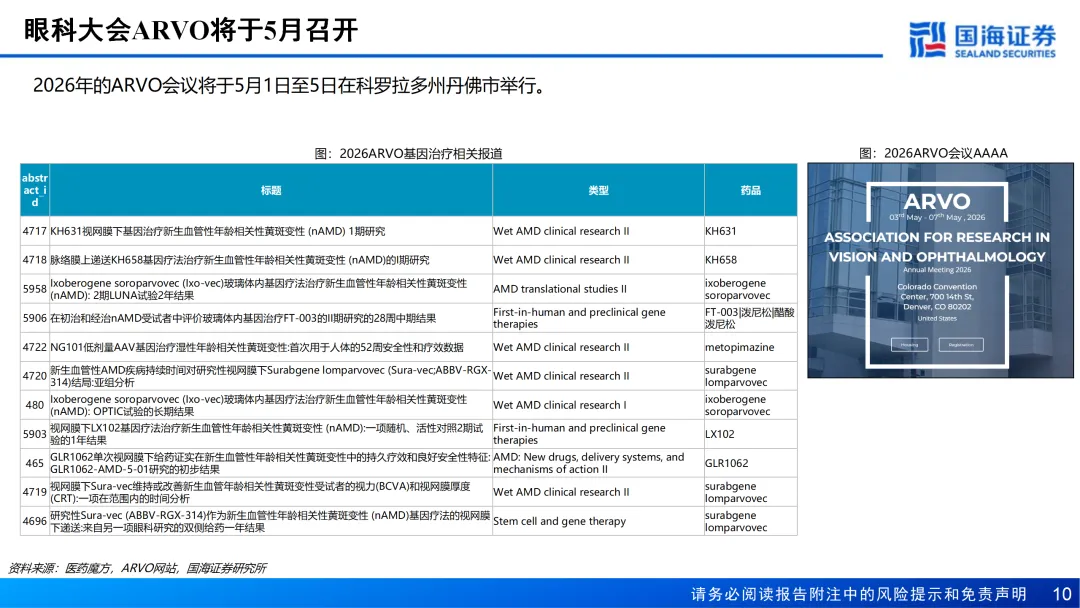1080x608 pixels.
Task: Click the 脉络膜上递送KH658 title cell
Action: coord(271,260)
